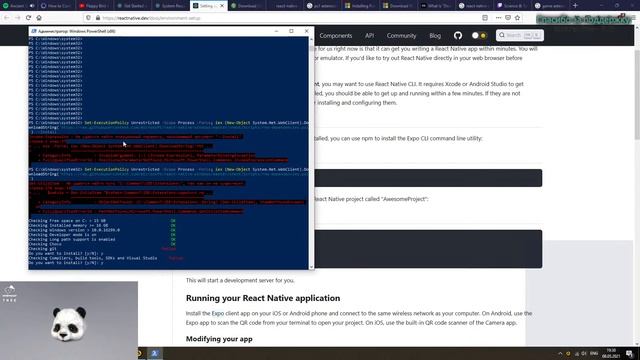This screenshot has width=640, height=360.
Task: Toggle the dark mode switch in navbar
Action: pyautogui.click(x=479, y=36)
